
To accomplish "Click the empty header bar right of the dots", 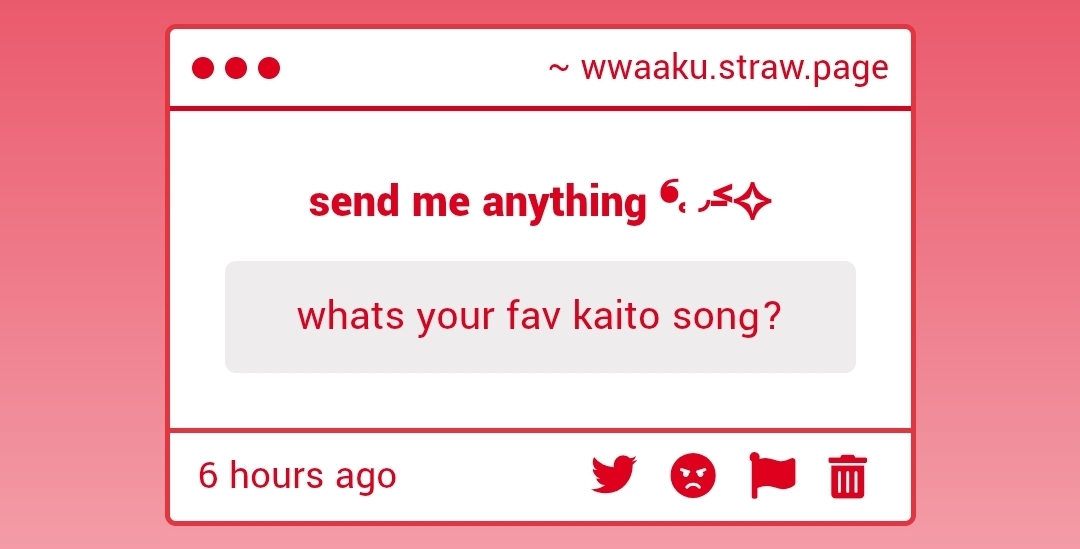I will pyautogui.click(x=410, y=68).
